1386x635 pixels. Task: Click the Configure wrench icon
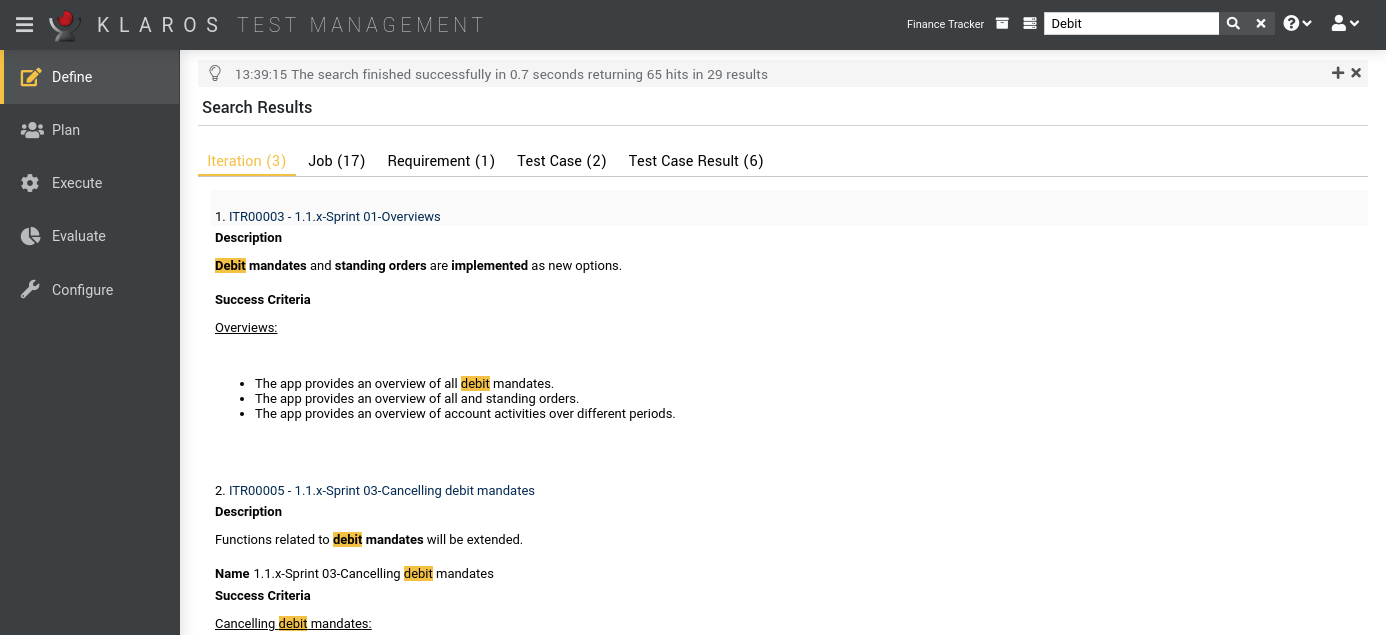click(x=31, y=290)
